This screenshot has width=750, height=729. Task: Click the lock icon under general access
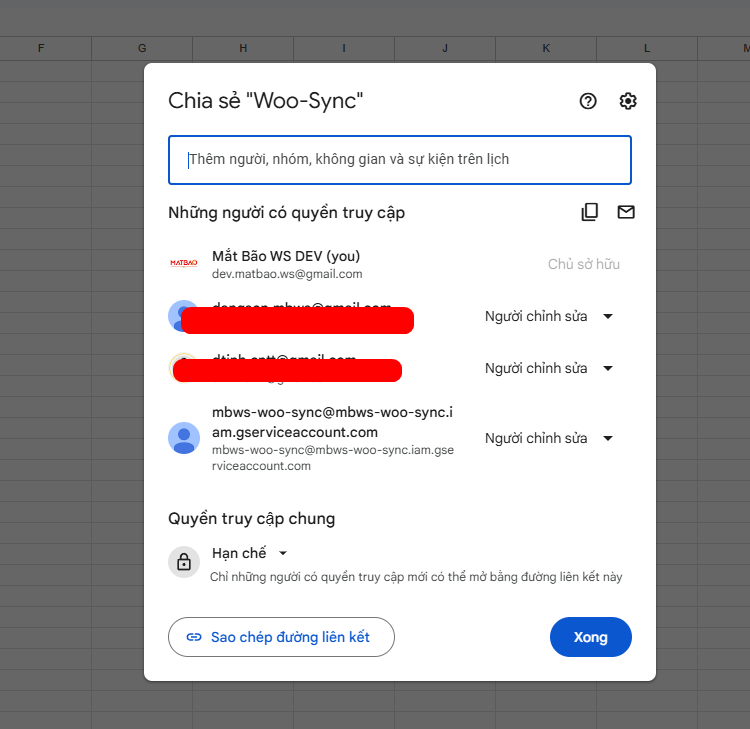[184, 562]
